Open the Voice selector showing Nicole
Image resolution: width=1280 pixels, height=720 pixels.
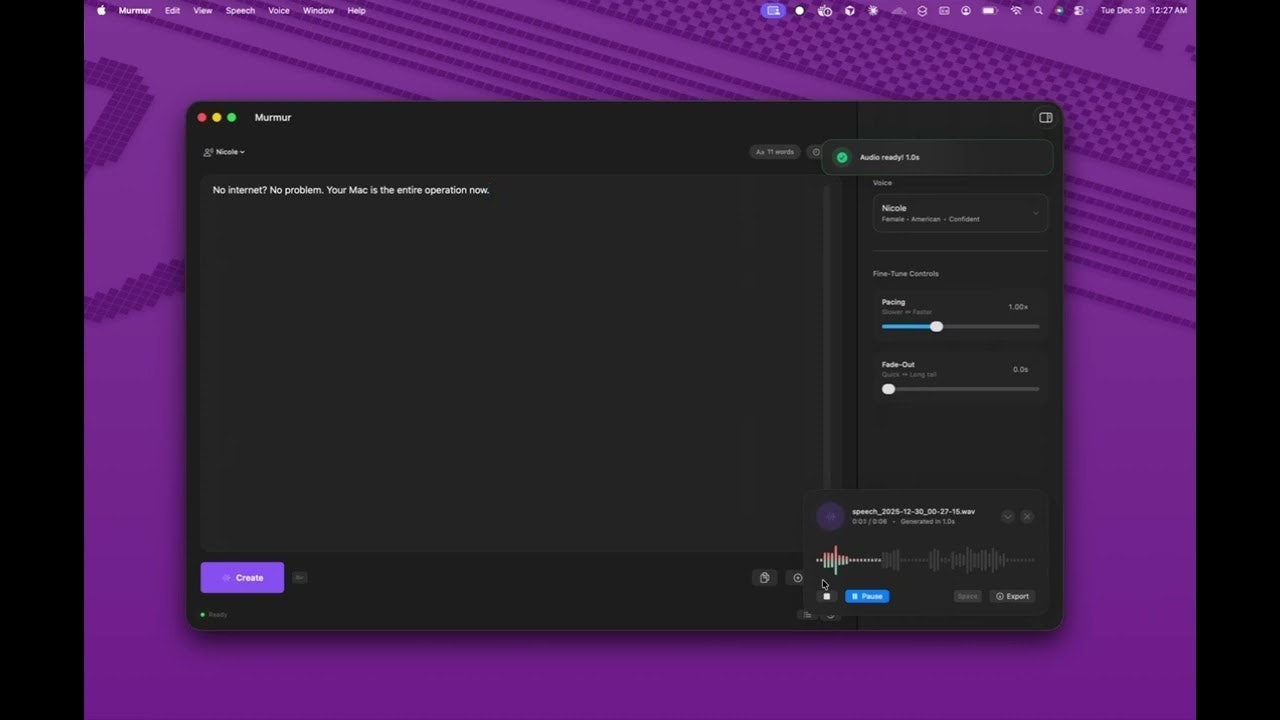(960, 213)
